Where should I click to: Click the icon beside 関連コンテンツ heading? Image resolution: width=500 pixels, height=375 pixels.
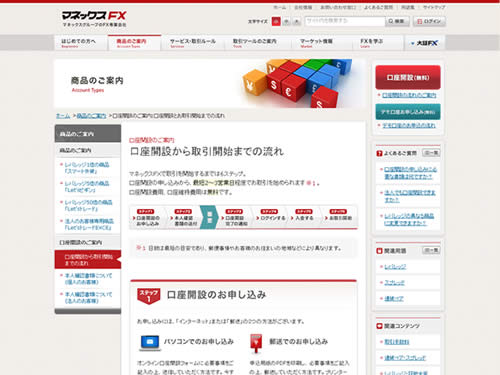coord(379,326)
